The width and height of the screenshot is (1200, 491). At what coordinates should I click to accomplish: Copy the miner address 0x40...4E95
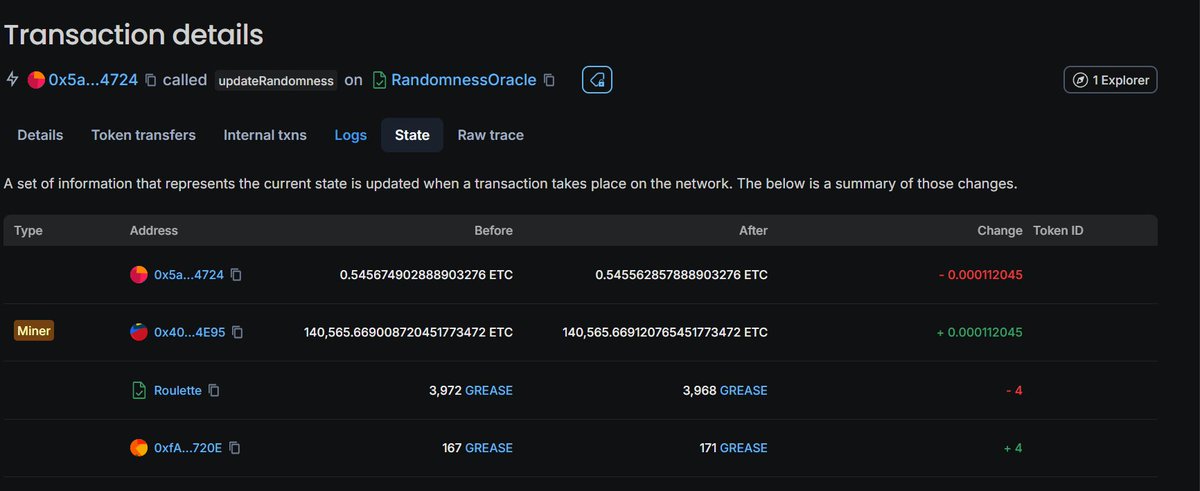[237, 332]
